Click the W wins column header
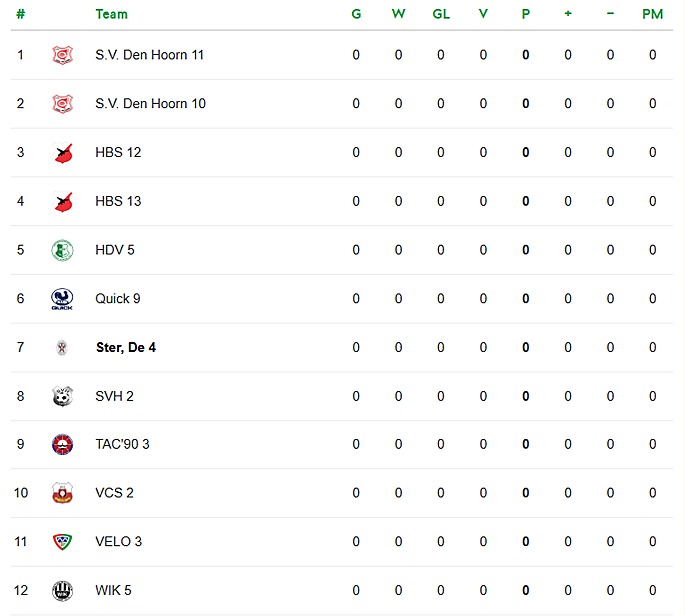The height and width of the screenshot is (616, 685). pyautogui.click(x=398, y=14)
